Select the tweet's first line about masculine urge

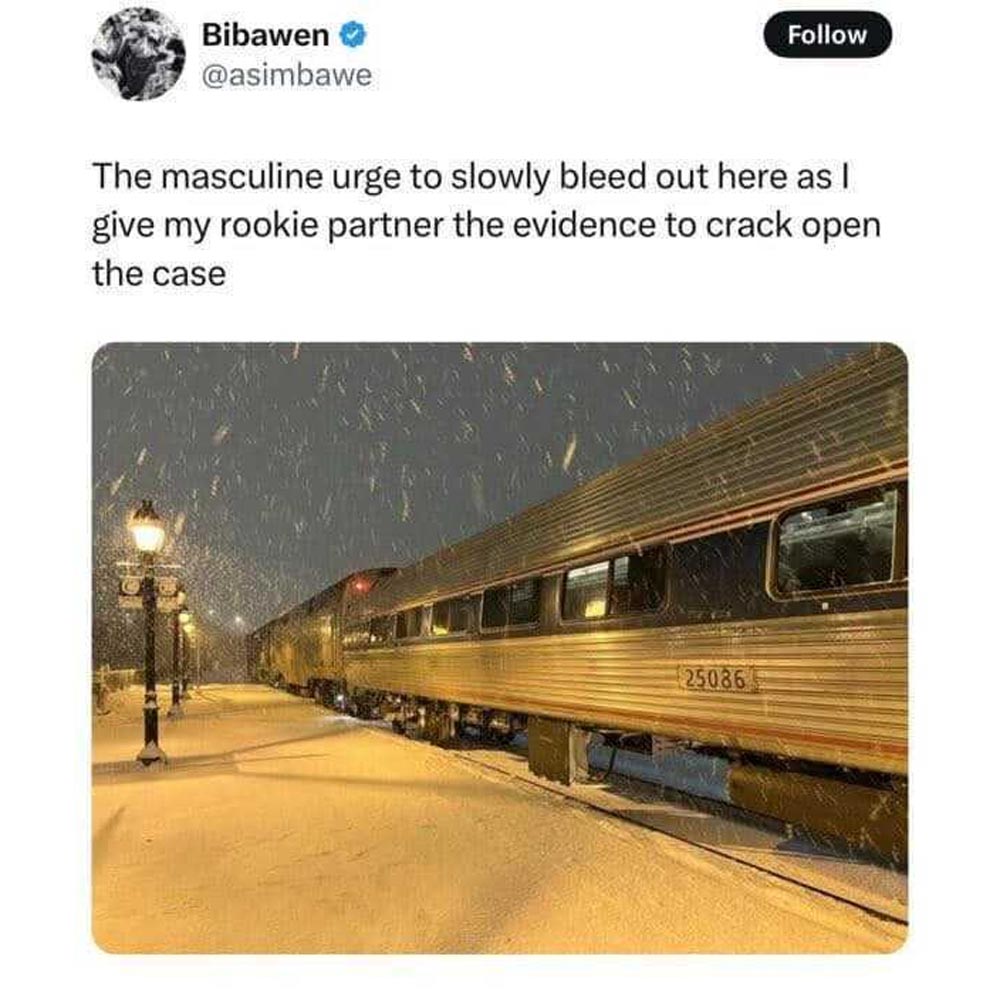(x=471, y=177)
